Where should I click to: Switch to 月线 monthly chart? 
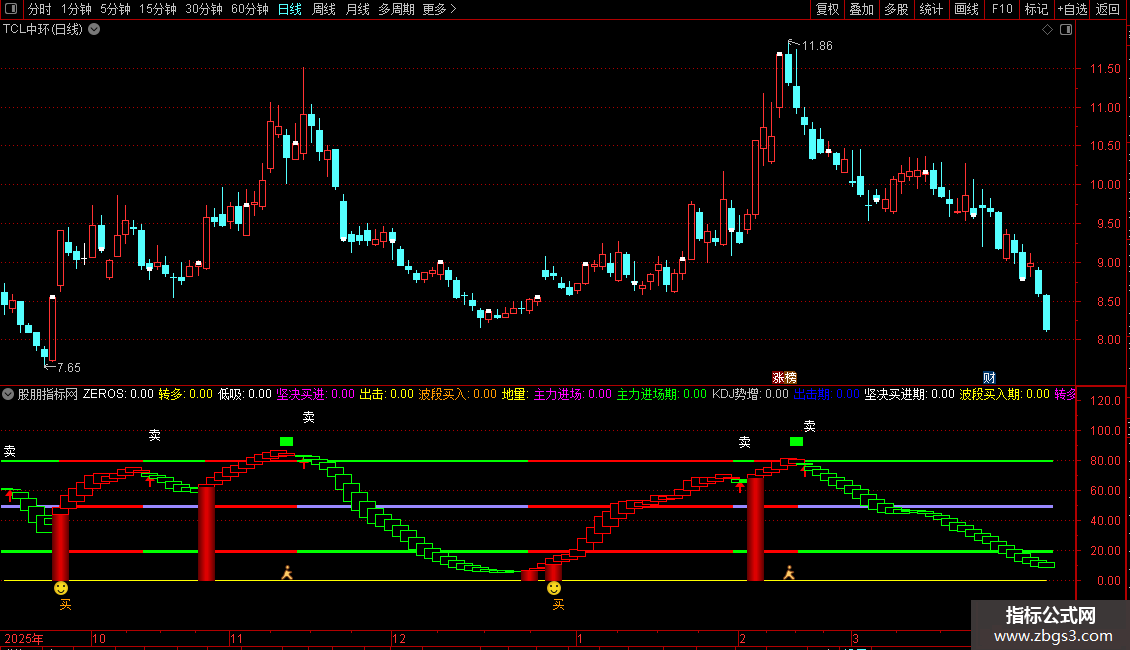tap(357, 9)
